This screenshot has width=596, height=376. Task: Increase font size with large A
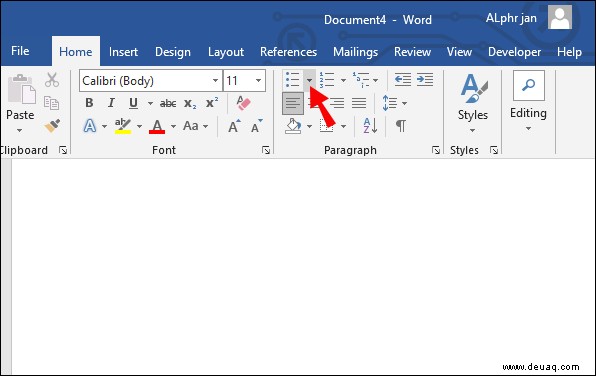coord(234,126)
